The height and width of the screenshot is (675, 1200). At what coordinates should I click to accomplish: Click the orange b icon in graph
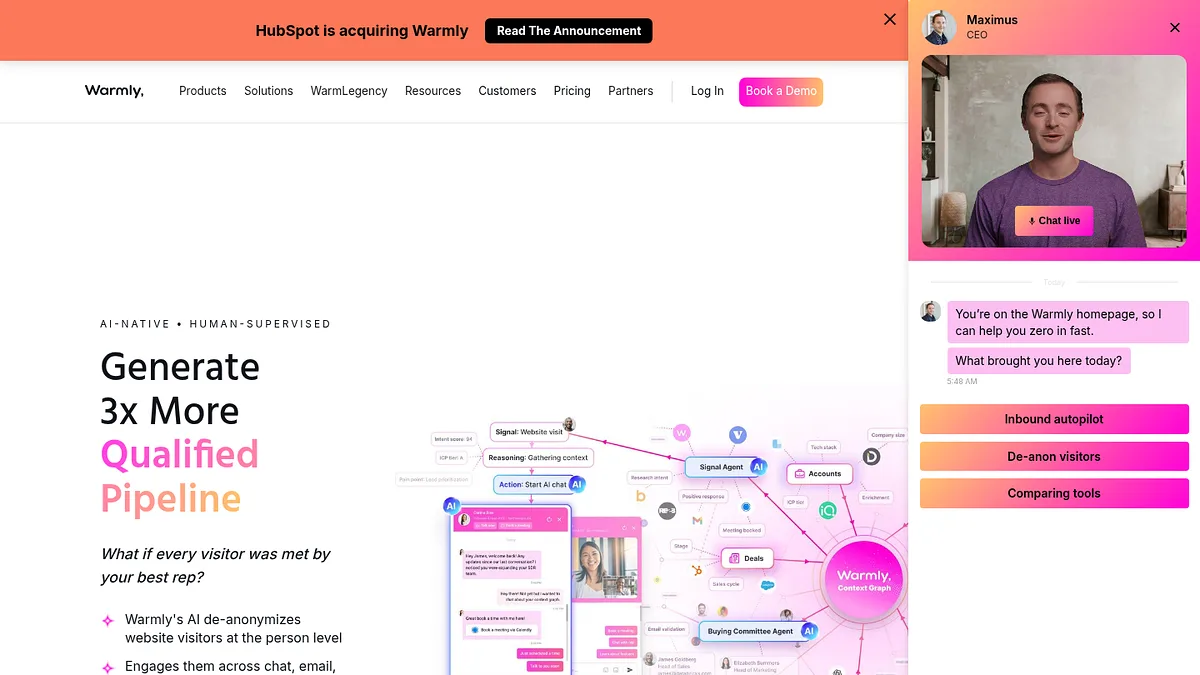pos(641,496)
